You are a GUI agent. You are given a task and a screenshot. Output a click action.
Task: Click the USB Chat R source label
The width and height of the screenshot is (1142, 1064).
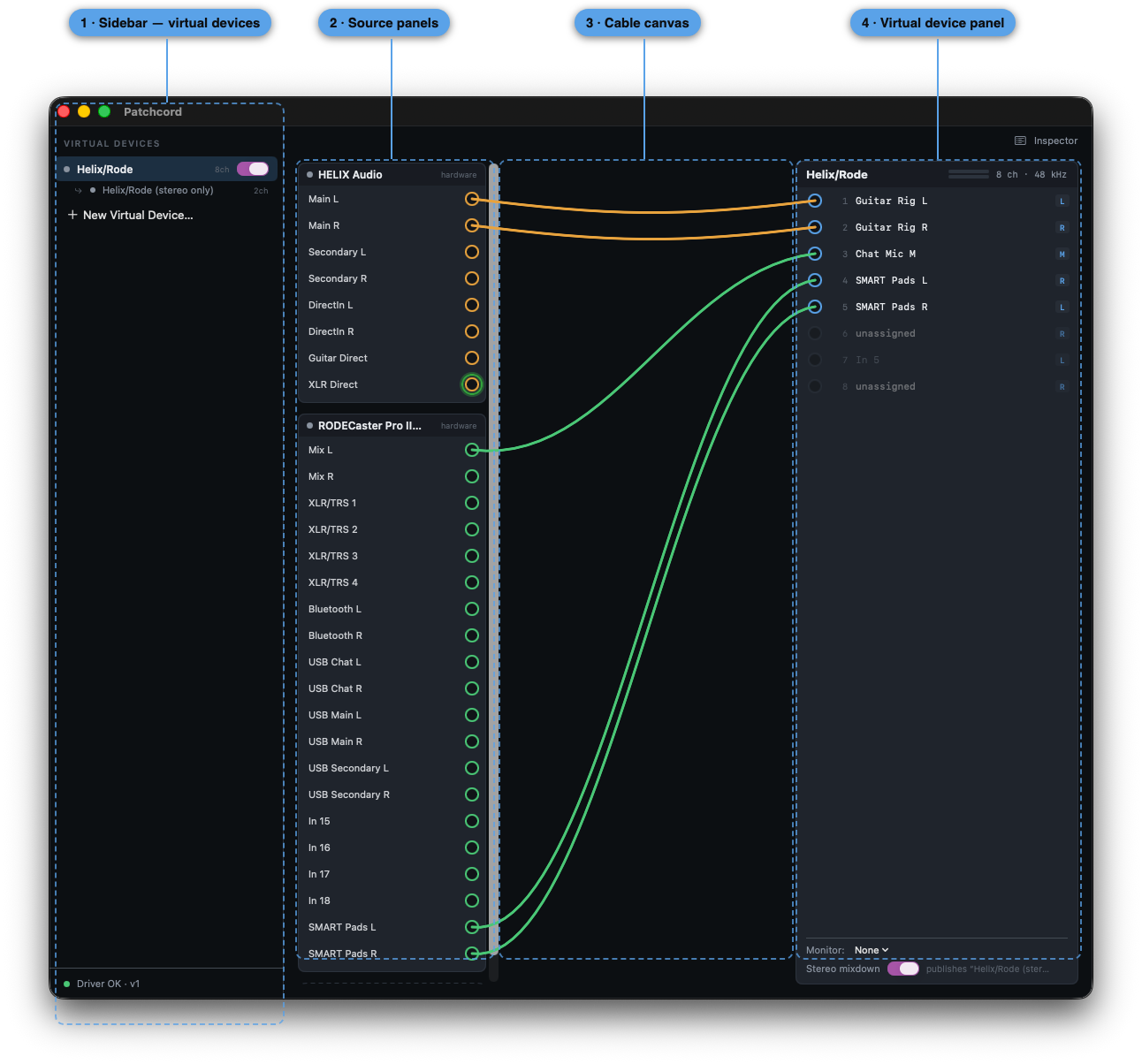coord(335,688)
